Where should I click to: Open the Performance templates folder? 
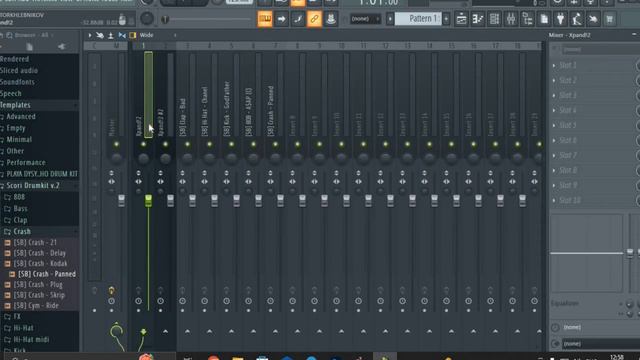[x=26, y=162]
